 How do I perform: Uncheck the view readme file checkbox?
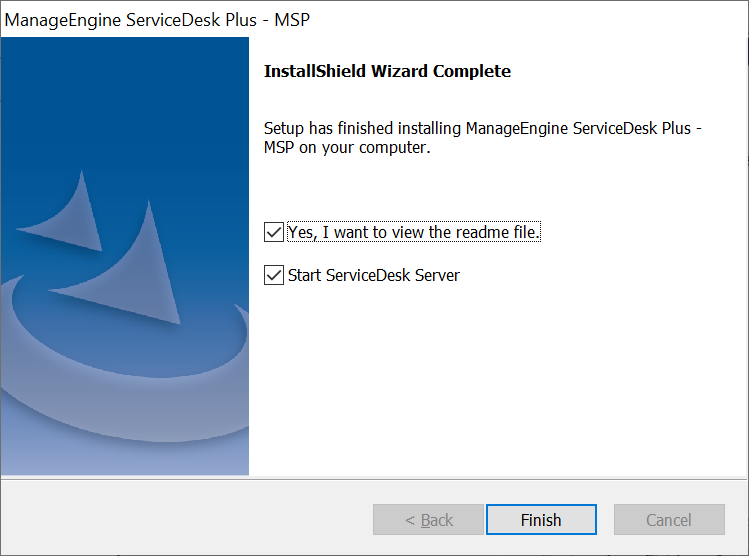pos(274,232)
